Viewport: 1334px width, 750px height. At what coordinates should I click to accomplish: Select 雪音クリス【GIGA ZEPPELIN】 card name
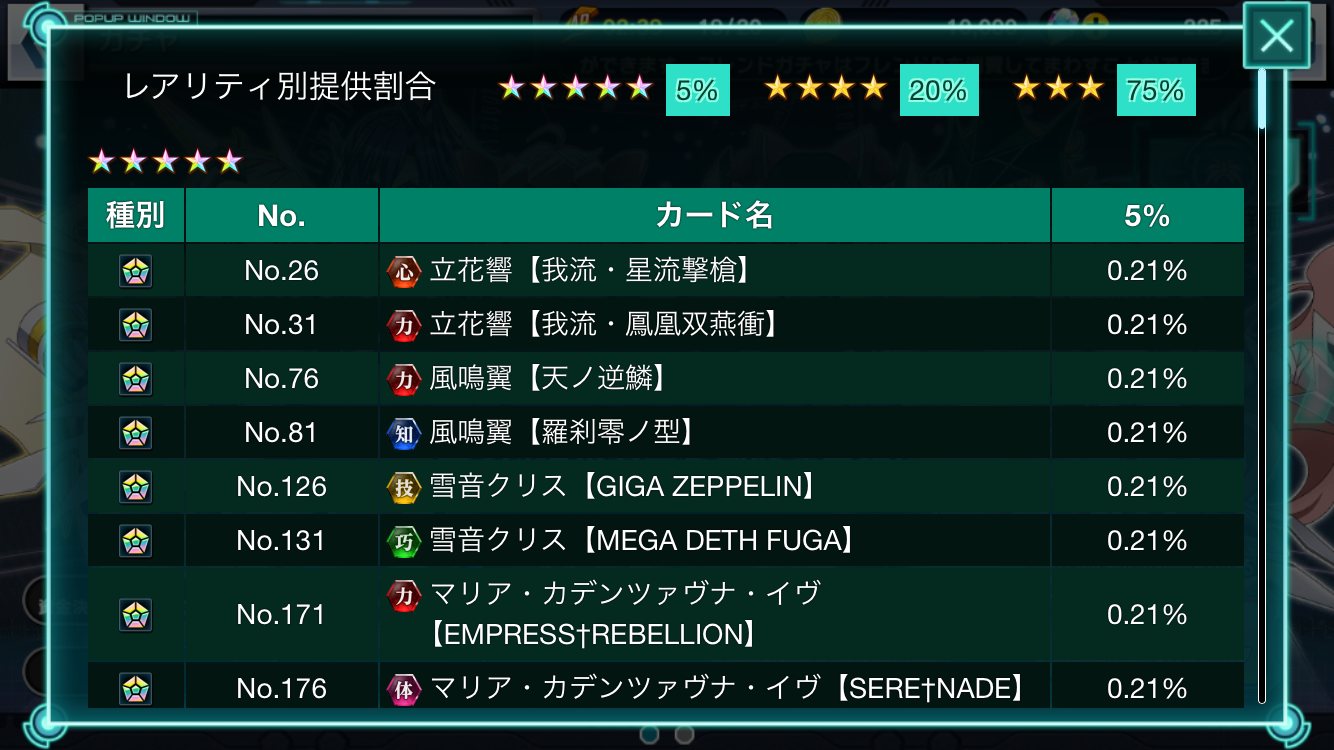point(622,487)
